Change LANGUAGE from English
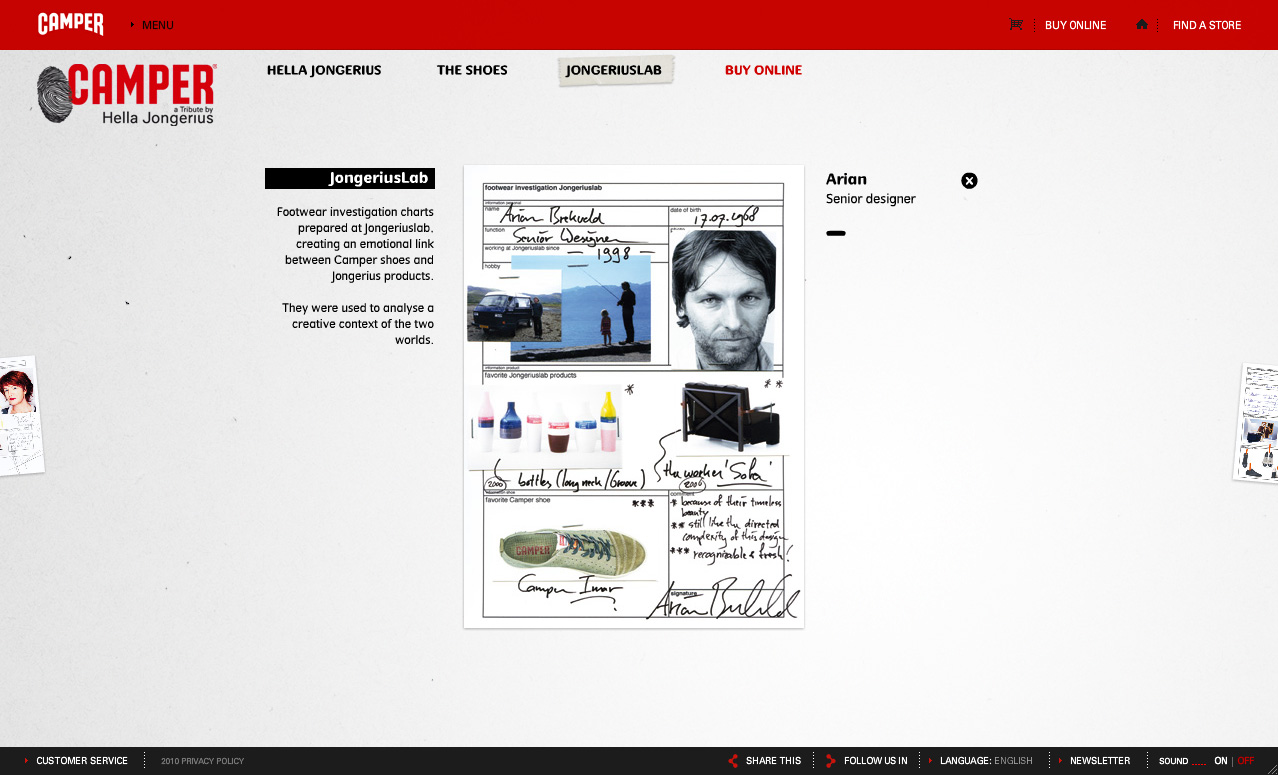Viewport: 1278px width, 775px height. (986, 761)
